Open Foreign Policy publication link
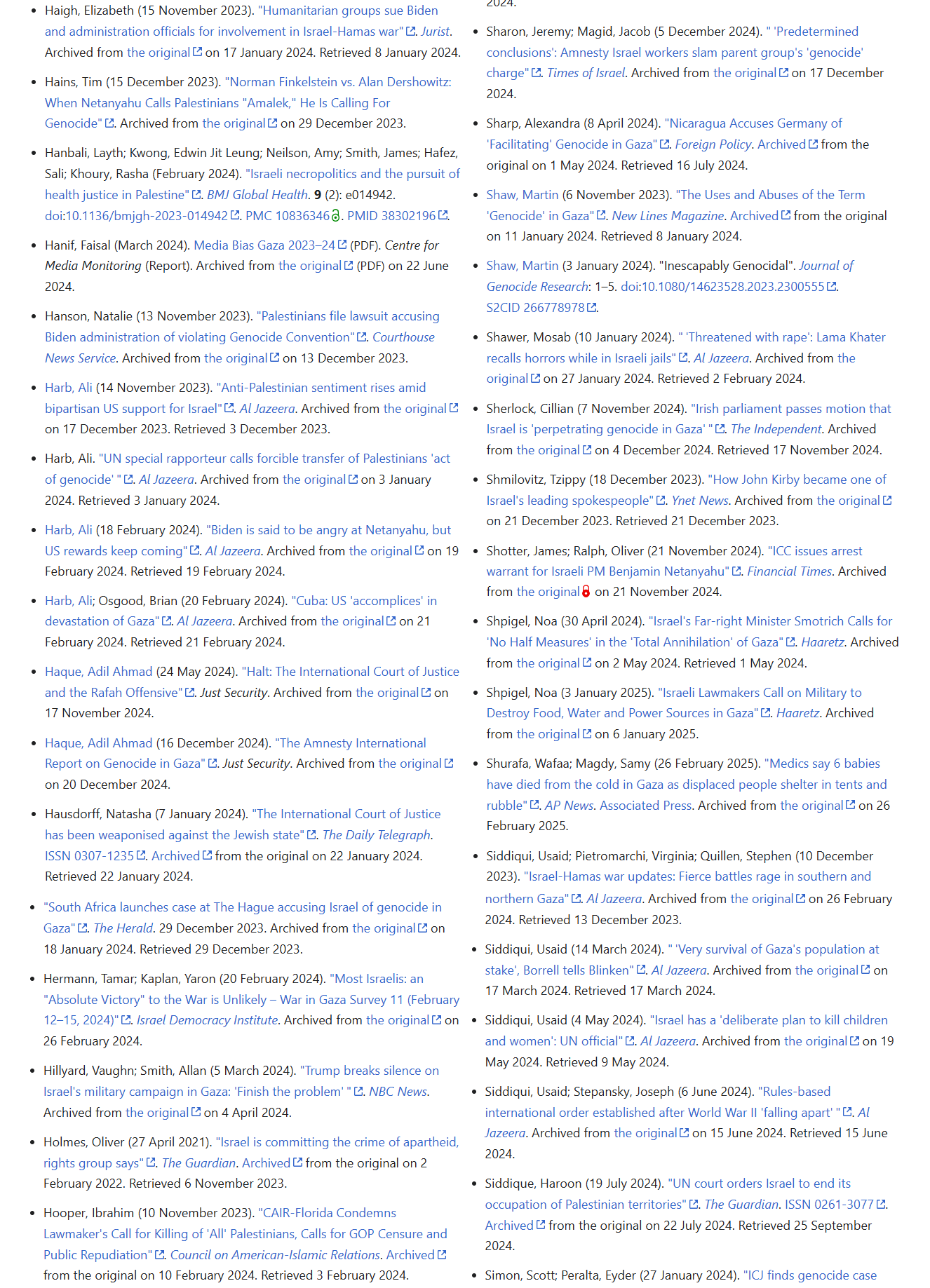This screenshot has height=1288, width=930. pos(713,144)
